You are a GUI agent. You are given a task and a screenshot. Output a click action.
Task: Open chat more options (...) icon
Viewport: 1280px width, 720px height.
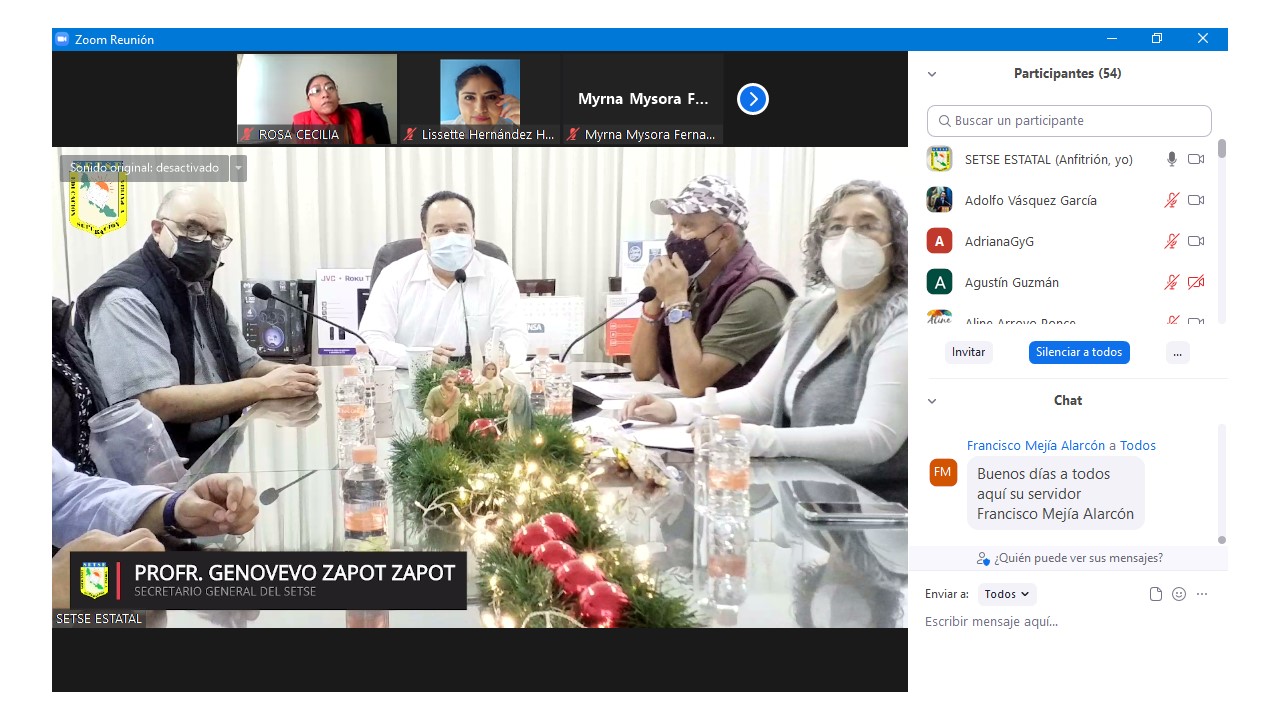(x=1202, y=594)
